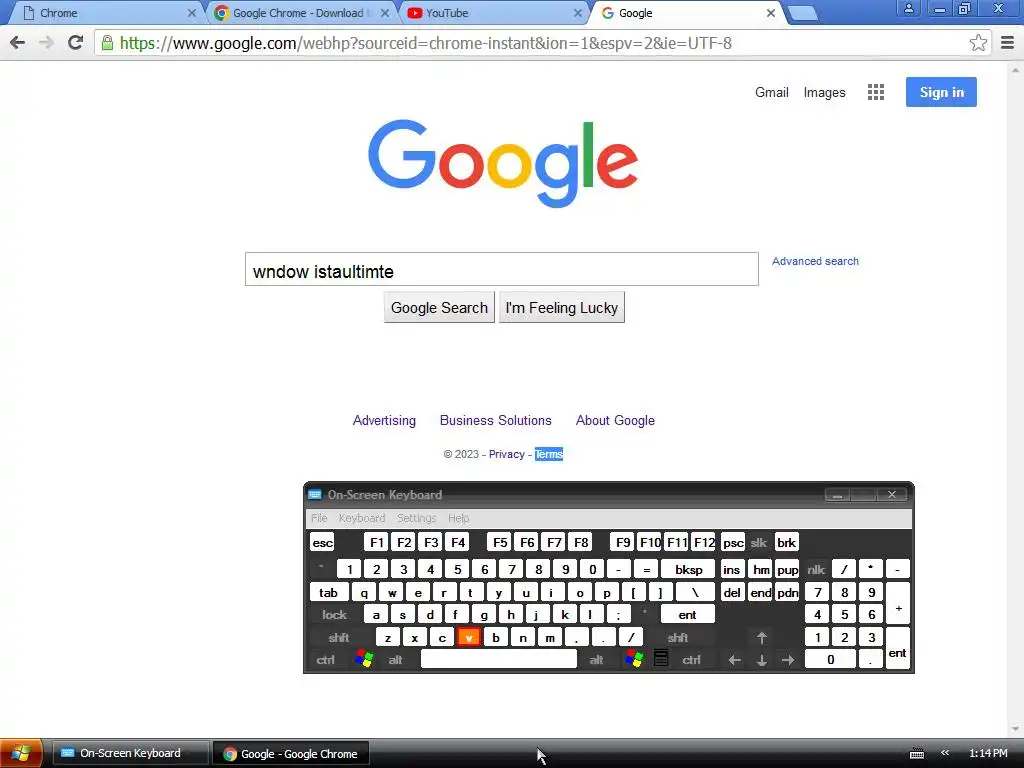Click the psc print screen key
The height and width of the screenshot is (768, 1024).
coord(733,543)
